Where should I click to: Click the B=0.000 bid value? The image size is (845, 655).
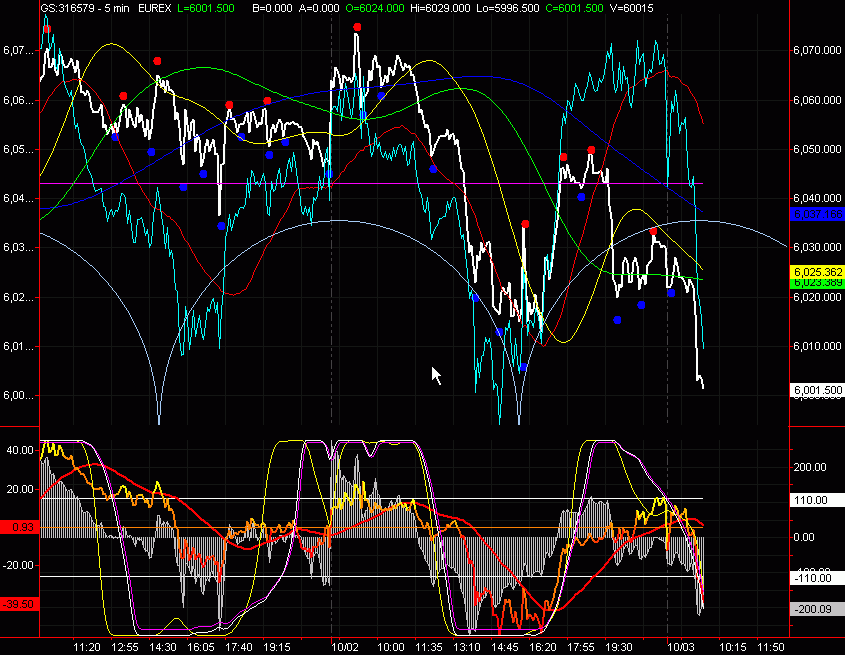point(273,8)
